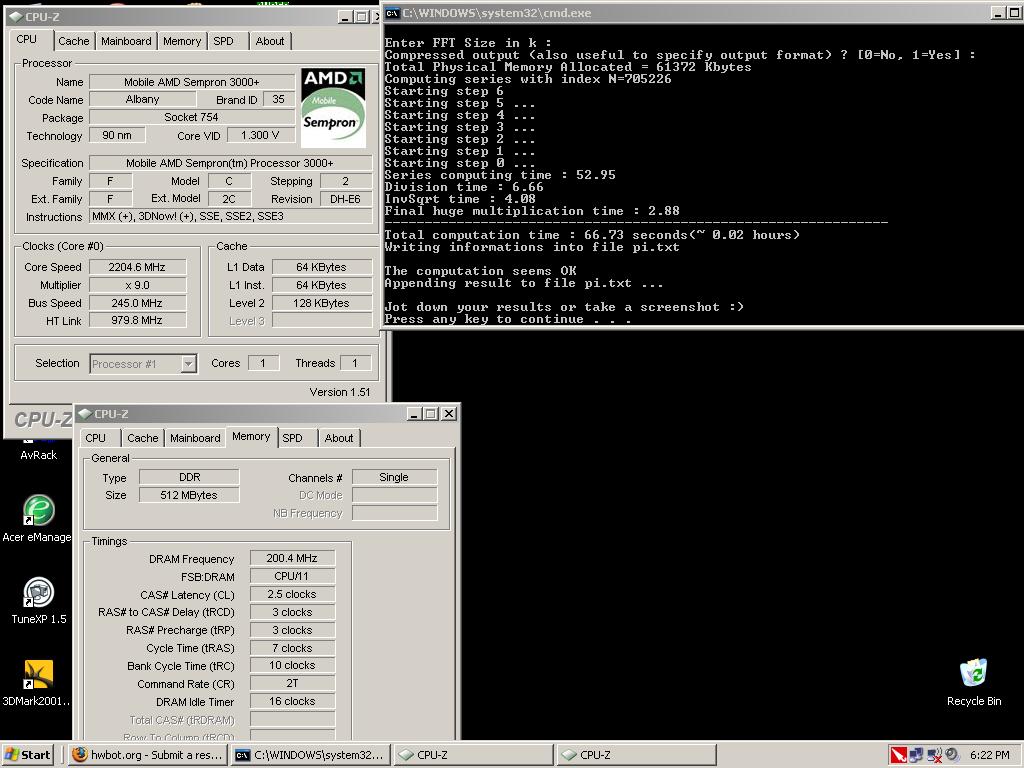Click the Channels # value Single
This screenshot has width=1024, height=768.
click(394, 477)
